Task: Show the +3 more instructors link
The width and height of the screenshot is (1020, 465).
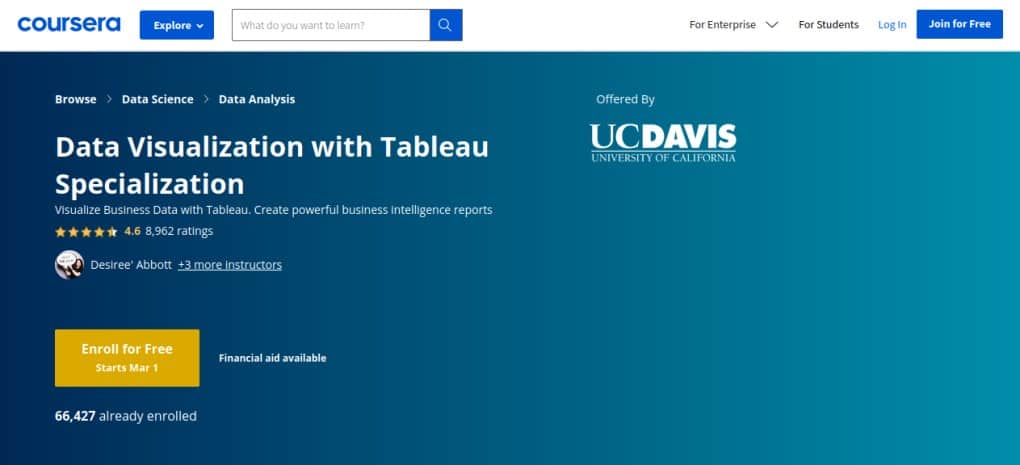Action: (230, 265)
